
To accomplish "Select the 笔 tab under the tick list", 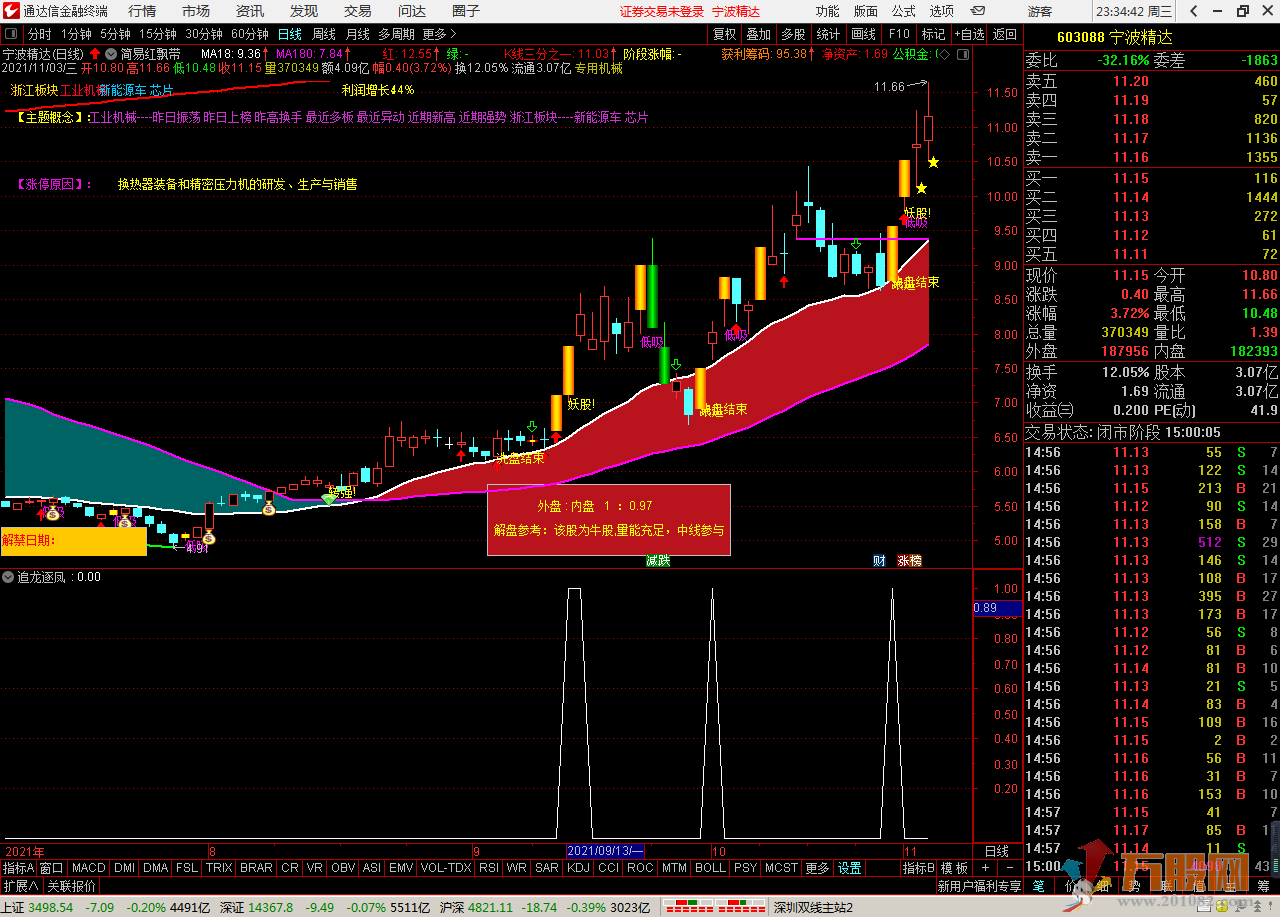I will point(1038,886).
